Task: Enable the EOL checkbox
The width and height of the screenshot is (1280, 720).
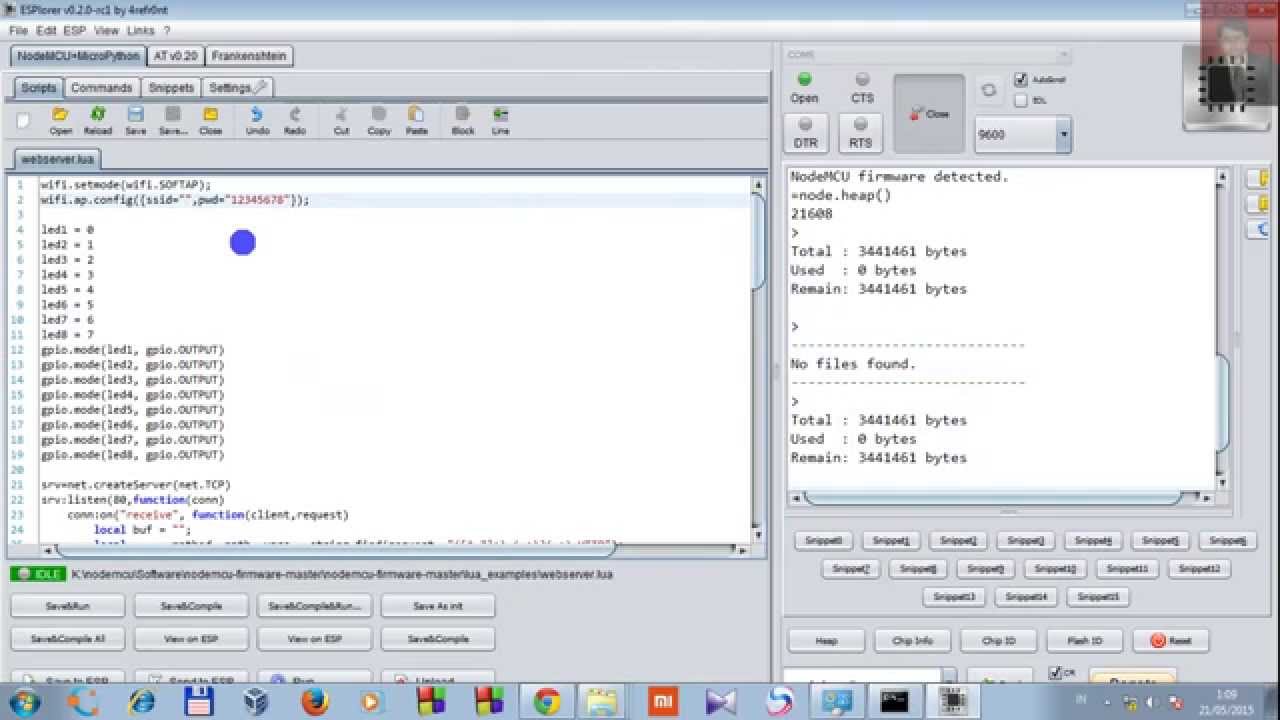Action: click(x=1021, y=100)
